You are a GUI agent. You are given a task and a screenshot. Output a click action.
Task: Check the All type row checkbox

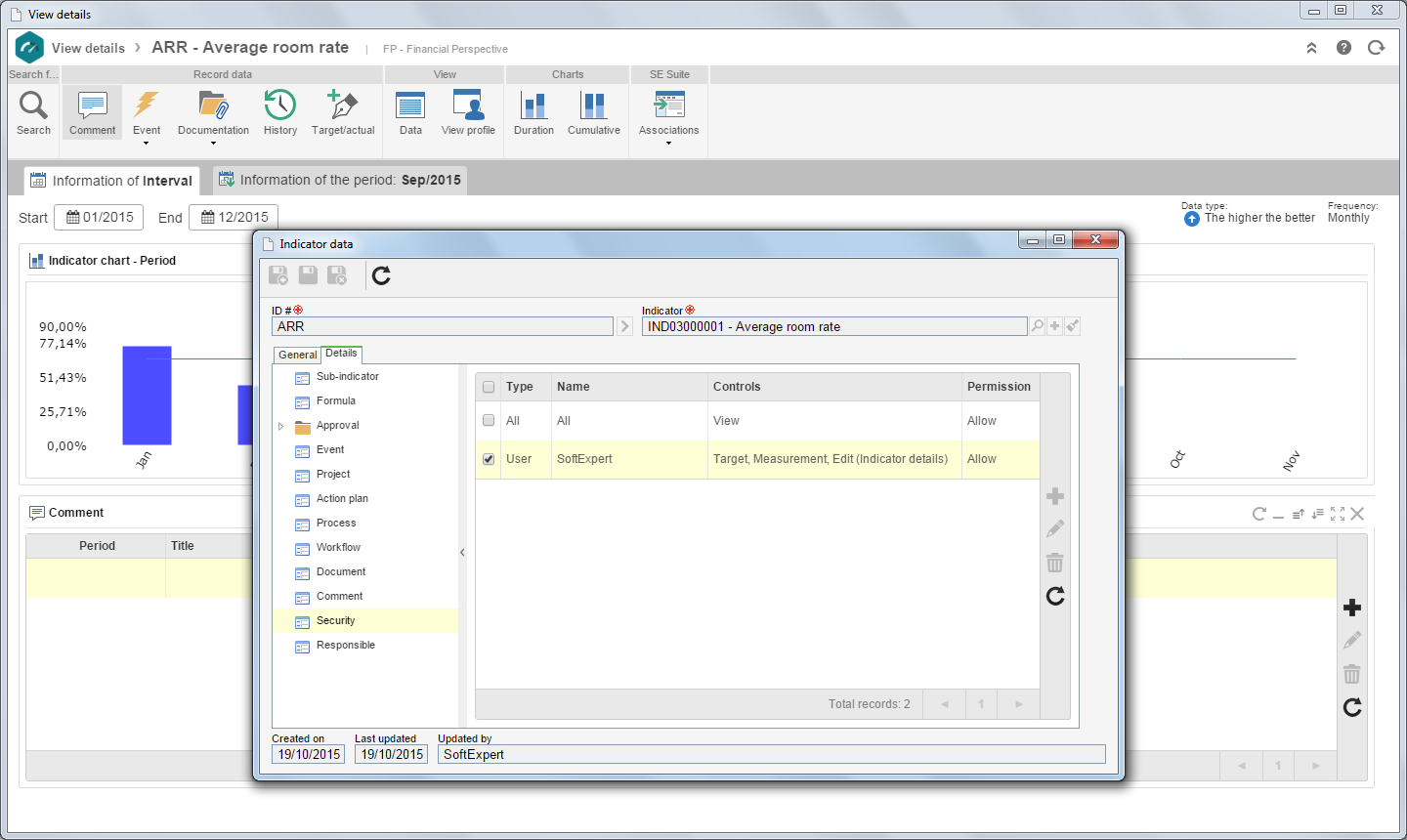pyautogui.click(x=489, y=421)
